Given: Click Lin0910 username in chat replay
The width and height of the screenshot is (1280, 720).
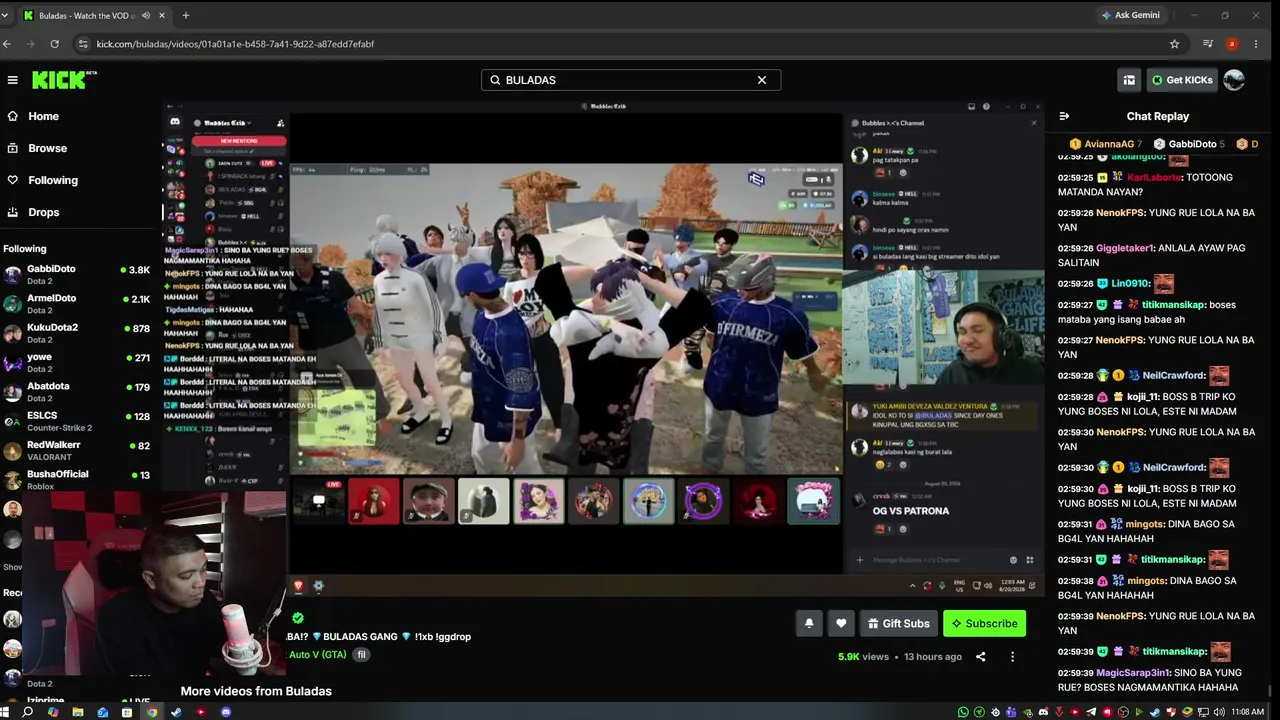Looking at the screenshot, I should pos(1130,283).
